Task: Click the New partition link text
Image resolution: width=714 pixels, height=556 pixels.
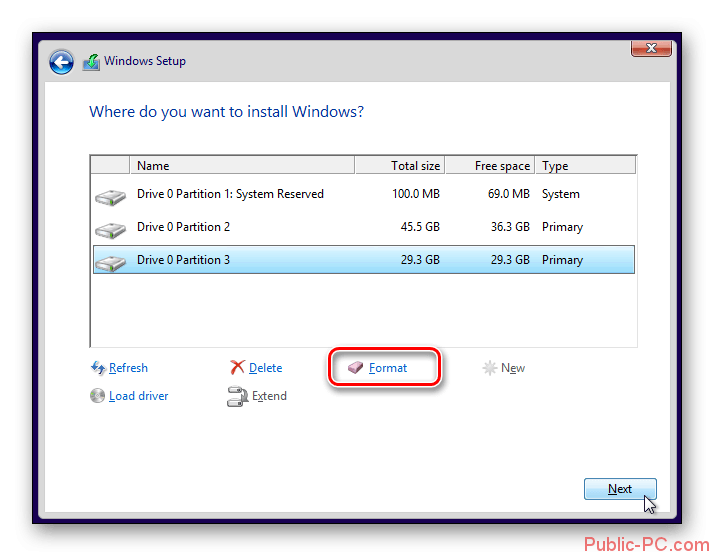Action: pos(513,368)
